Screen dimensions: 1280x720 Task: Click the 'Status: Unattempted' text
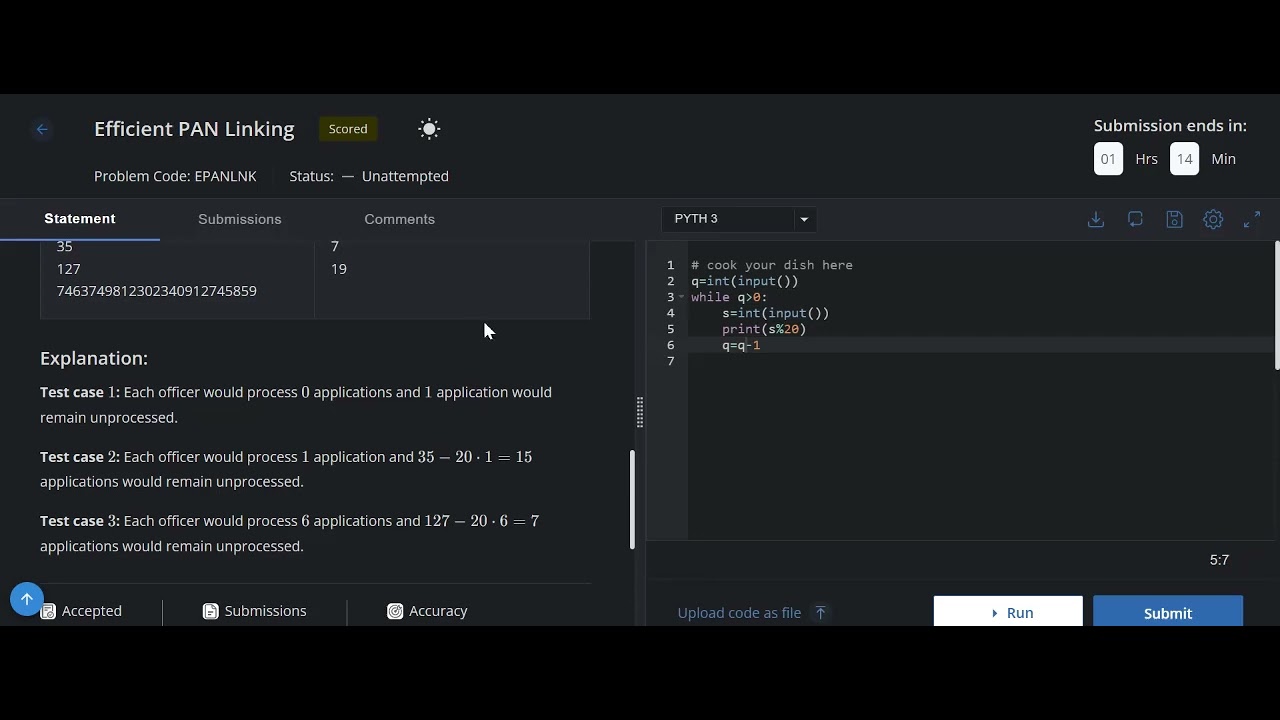[369, 176]
